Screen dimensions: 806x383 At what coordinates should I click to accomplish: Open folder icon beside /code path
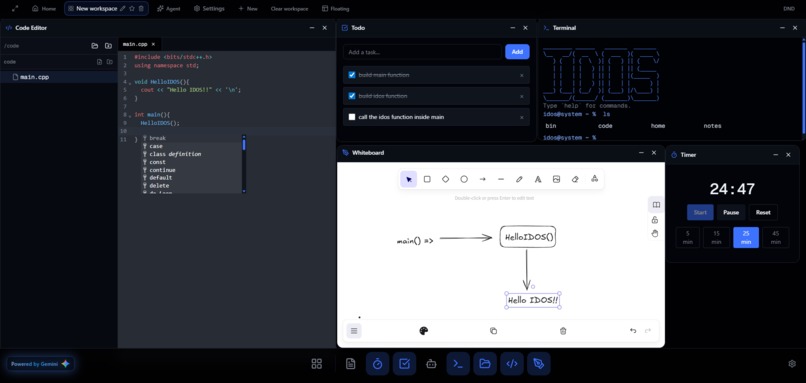coord(95,46)
